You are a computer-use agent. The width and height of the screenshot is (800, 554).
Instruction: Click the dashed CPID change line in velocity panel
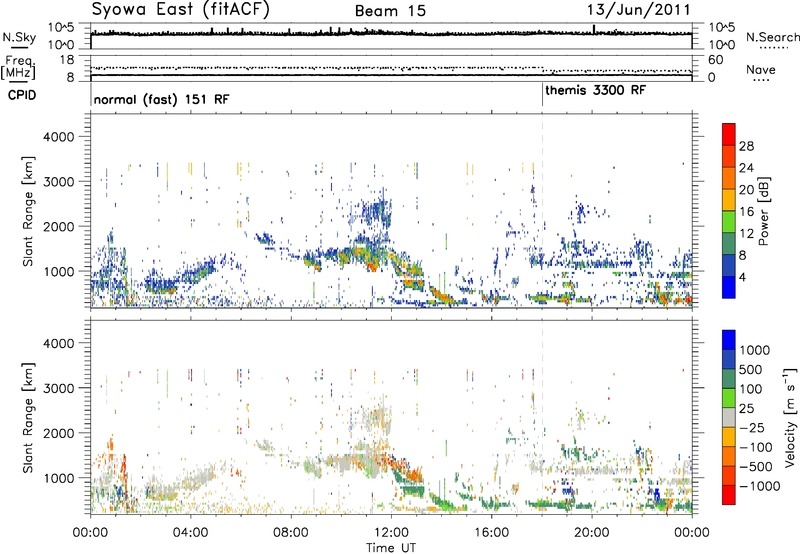tap(542, 417)
